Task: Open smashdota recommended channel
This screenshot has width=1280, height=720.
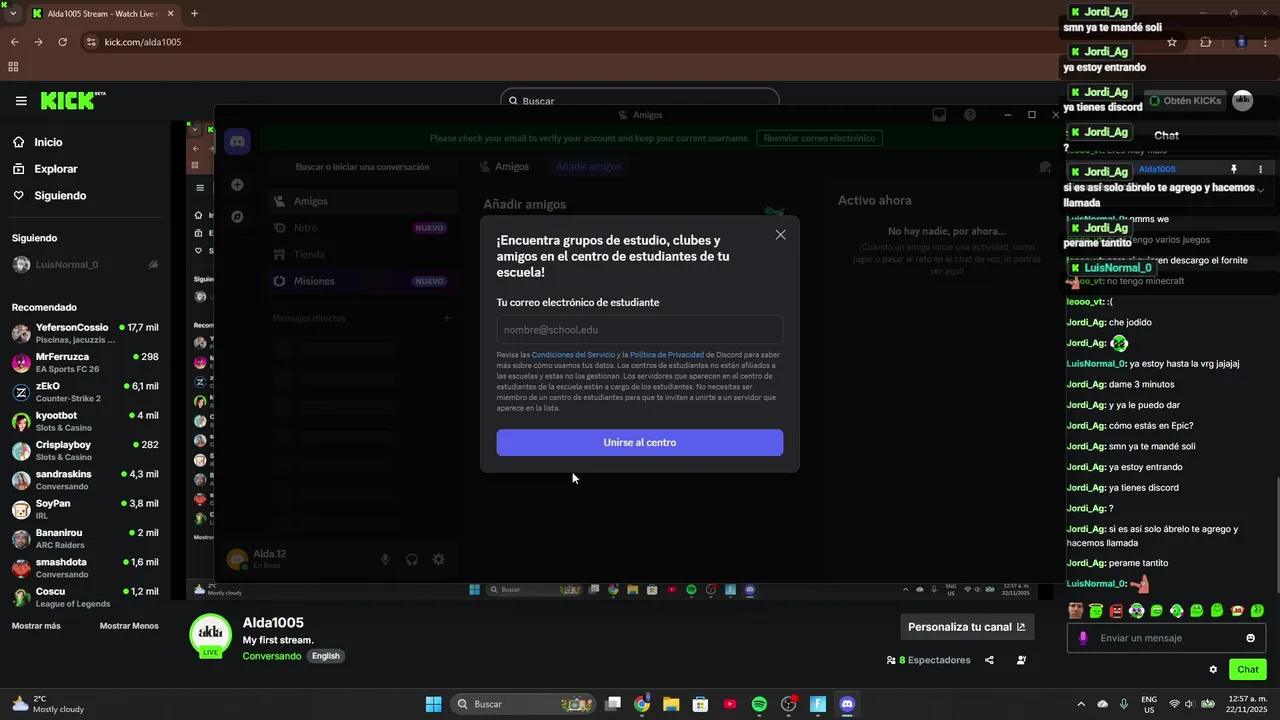Action: pyautogui.click(x=85, y=568)
